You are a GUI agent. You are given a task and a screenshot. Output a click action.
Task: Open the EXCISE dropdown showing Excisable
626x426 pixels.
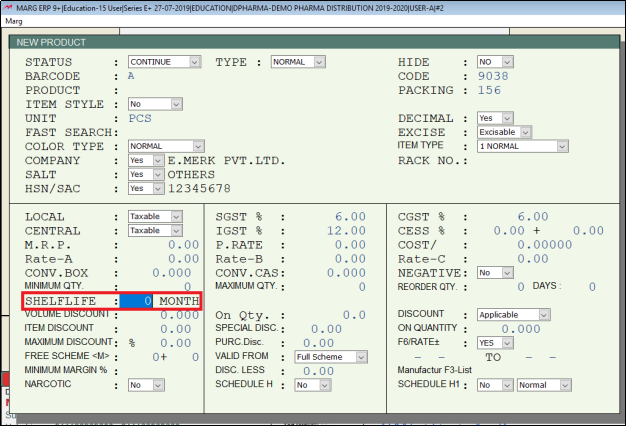[504, 132]
